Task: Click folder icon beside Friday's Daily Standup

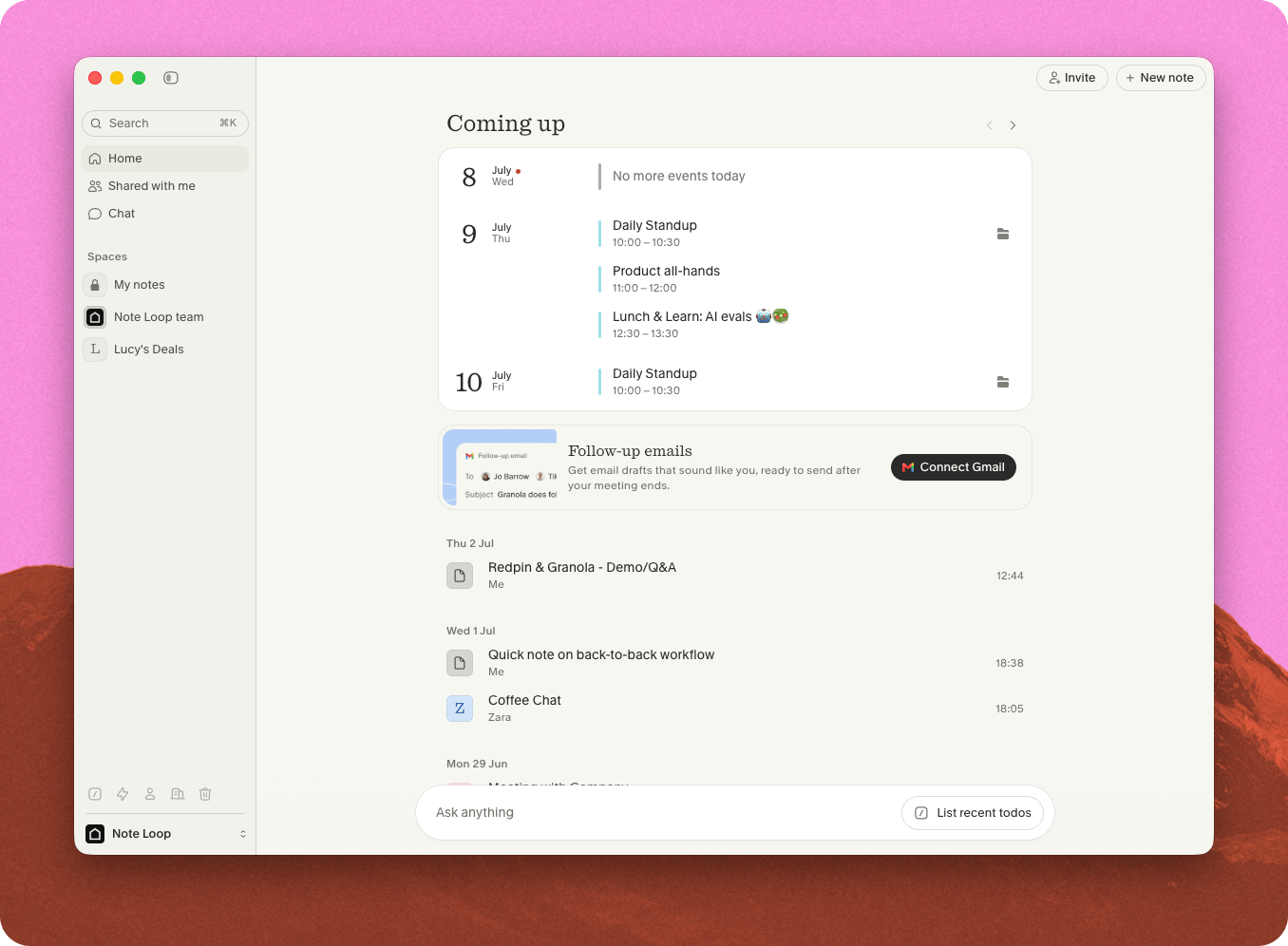Action: [x=1003, y=382]
